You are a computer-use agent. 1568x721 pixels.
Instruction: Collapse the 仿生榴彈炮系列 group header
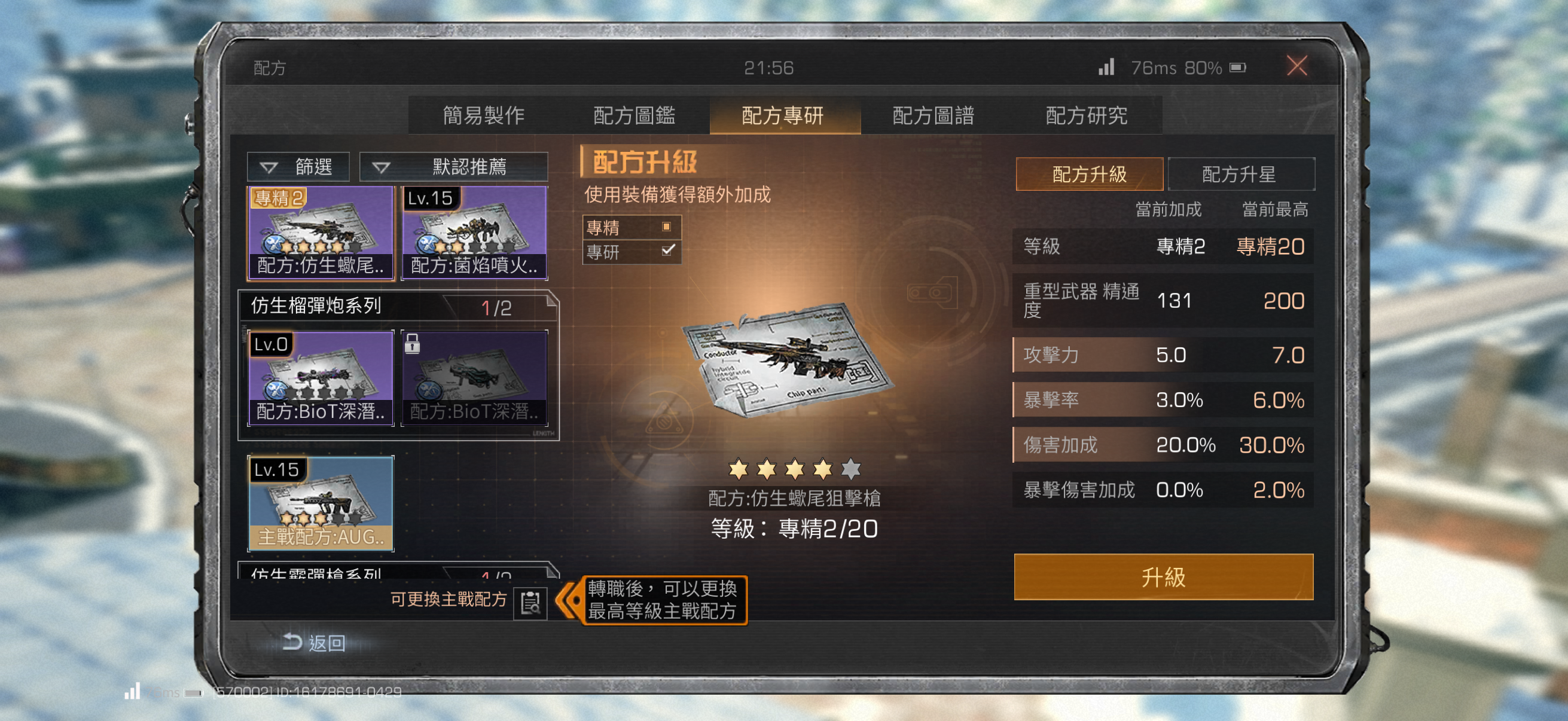pos(398,306)
